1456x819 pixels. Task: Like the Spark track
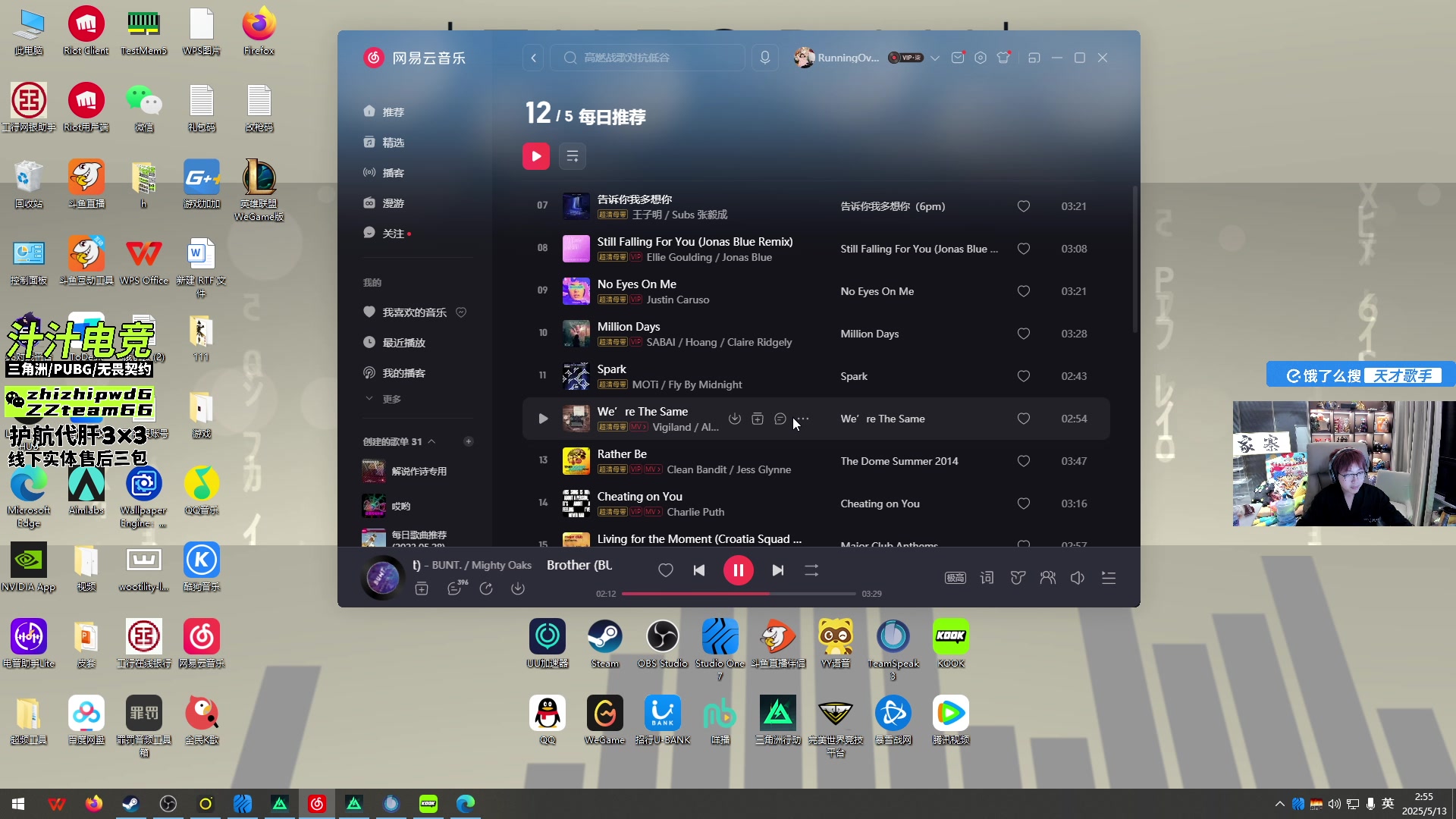click(1024, 376)
